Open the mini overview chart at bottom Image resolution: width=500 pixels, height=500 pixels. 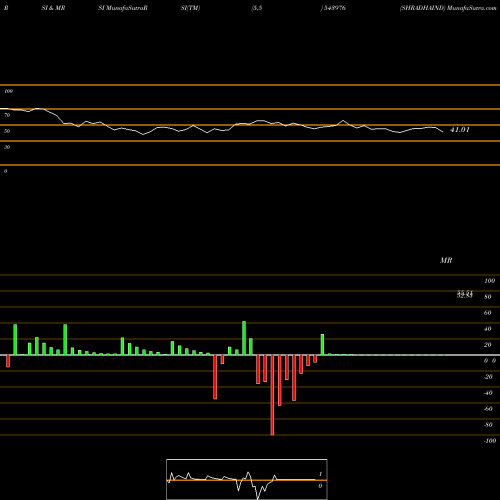247,479
